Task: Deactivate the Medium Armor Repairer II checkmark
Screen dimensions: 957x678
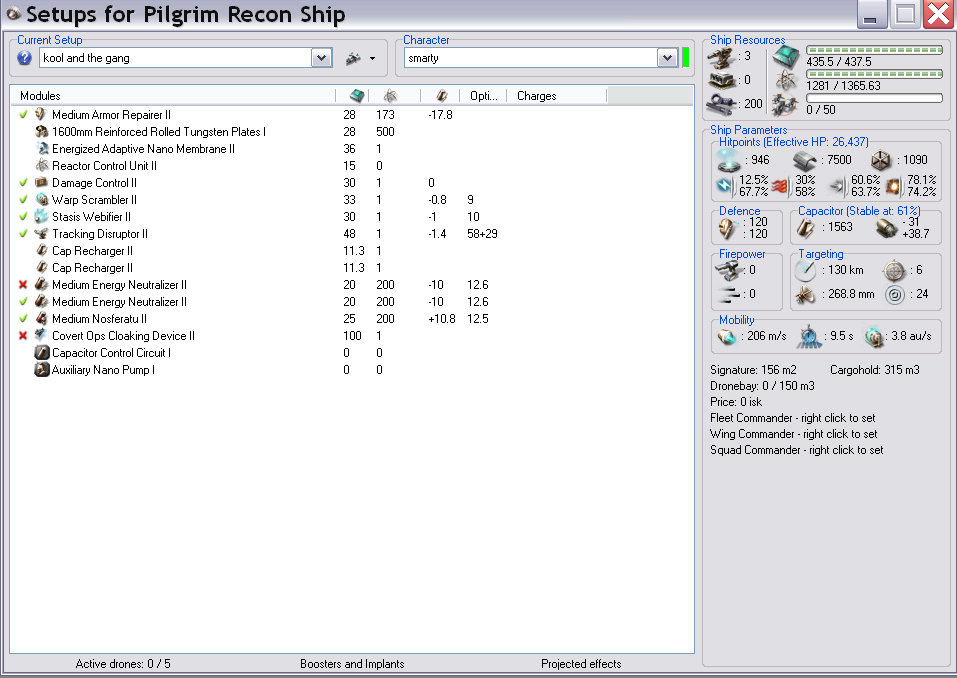Action: tap(23, 115)
